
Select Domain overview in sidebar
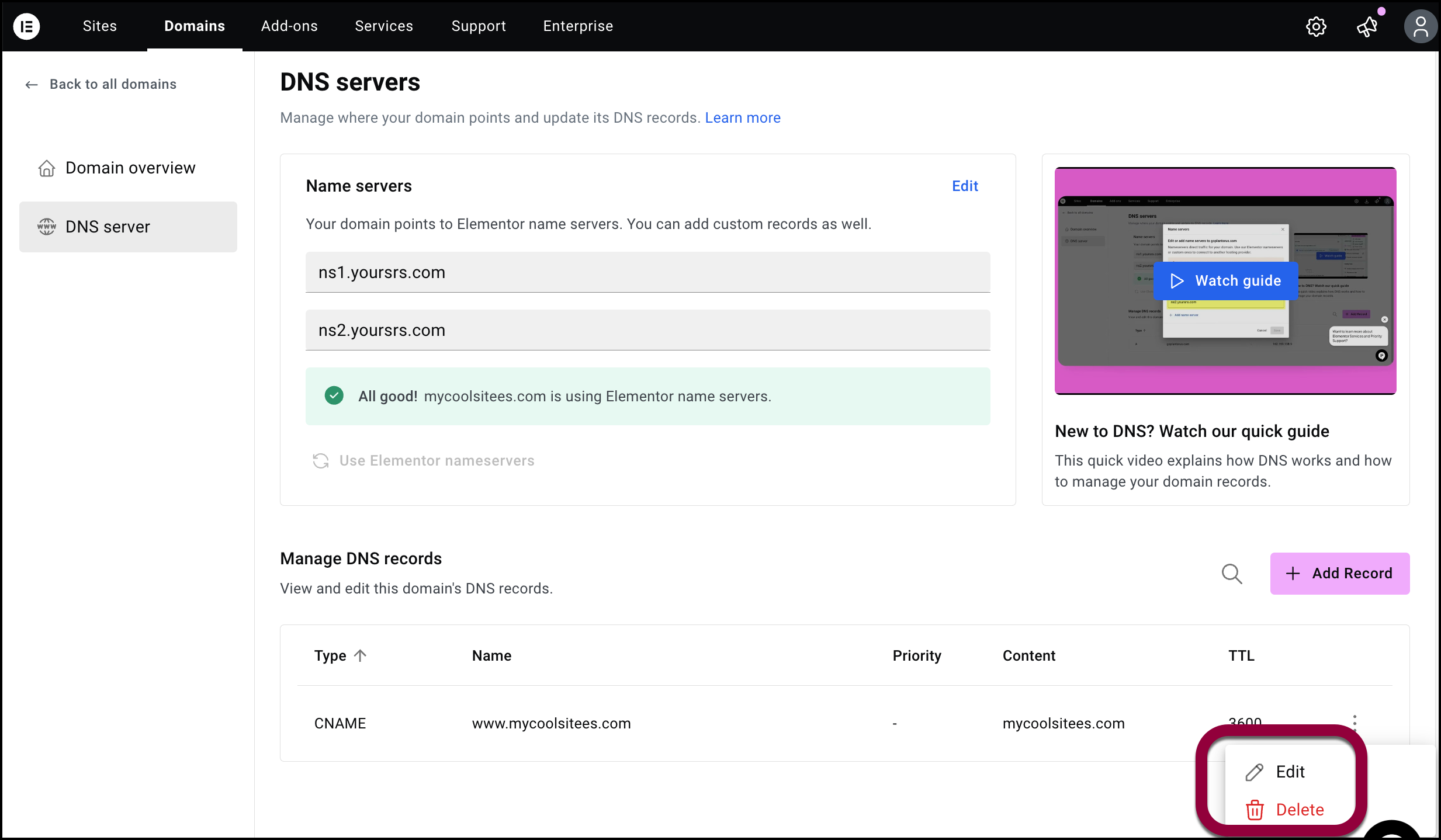(130, 168)
